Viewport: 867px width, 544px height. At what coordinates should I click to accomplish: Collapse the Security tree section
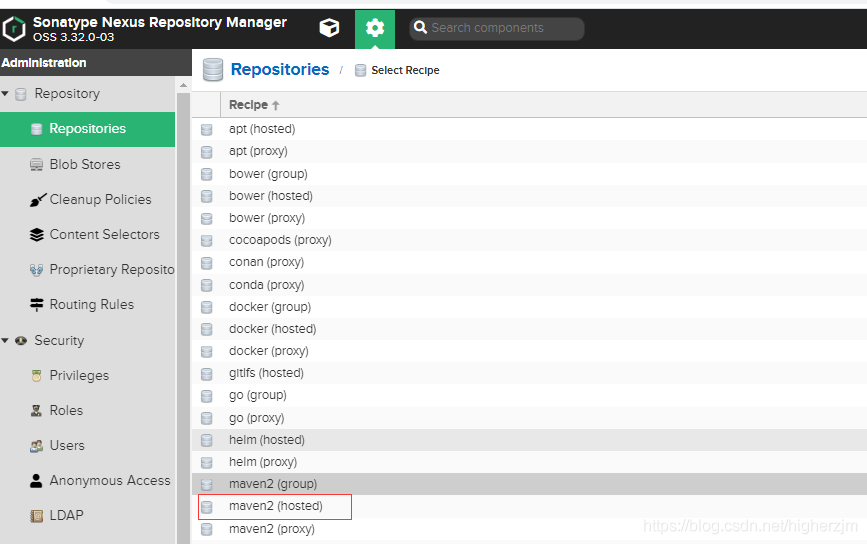point(5,341)
